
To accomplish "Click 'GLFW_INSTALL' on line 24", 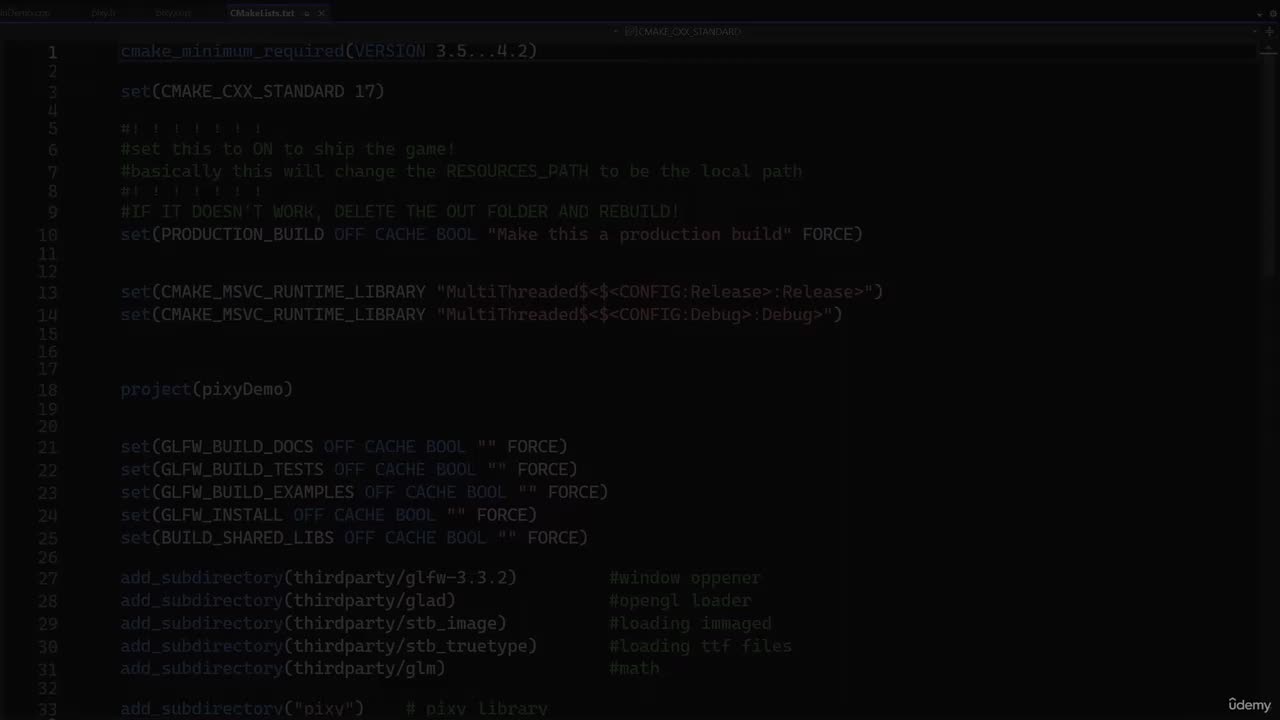I will pyautogui.click(x=222, y=515).
